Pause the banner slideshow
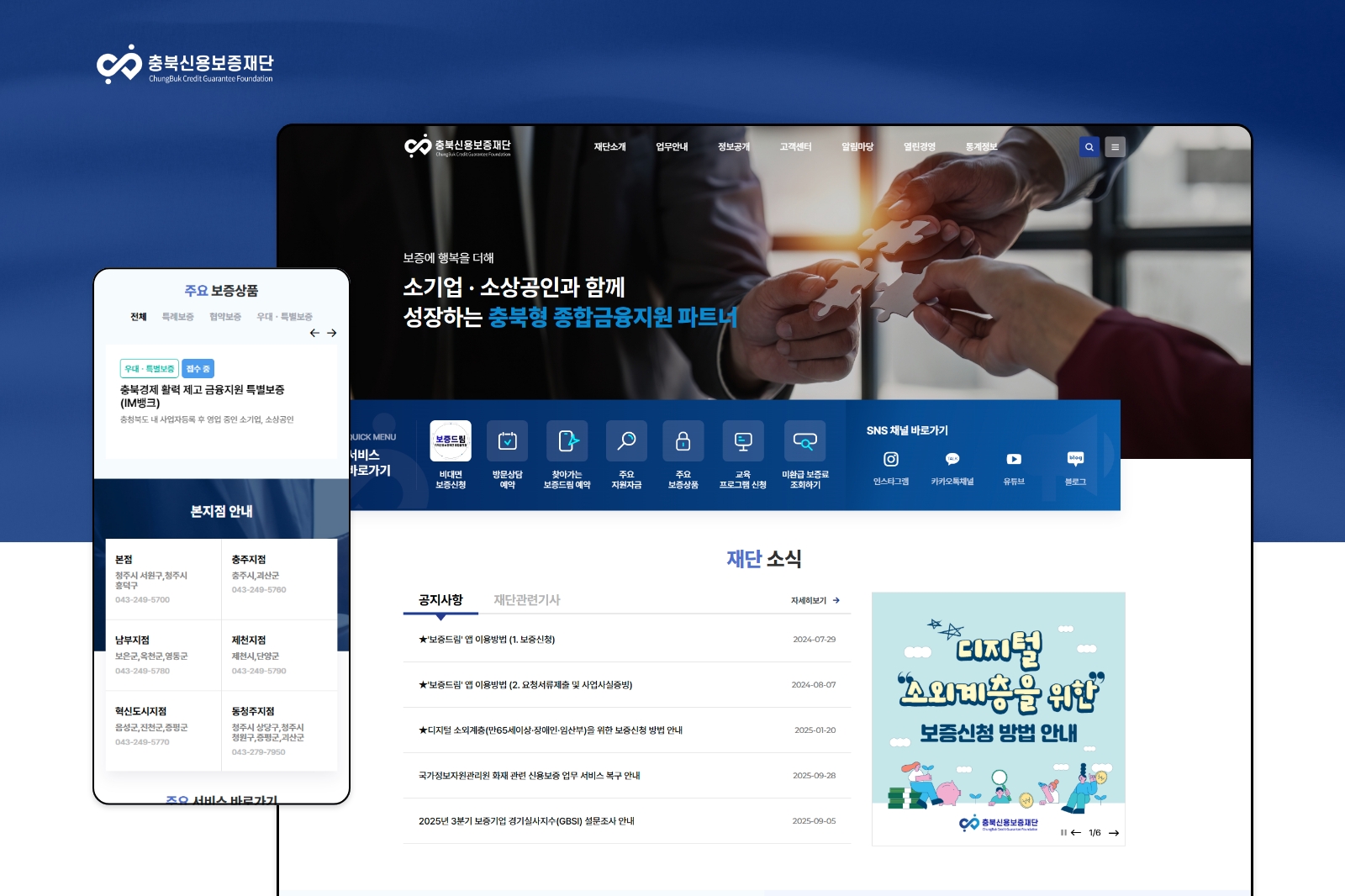This screenshot has width=1345, height=896. 1063,833
